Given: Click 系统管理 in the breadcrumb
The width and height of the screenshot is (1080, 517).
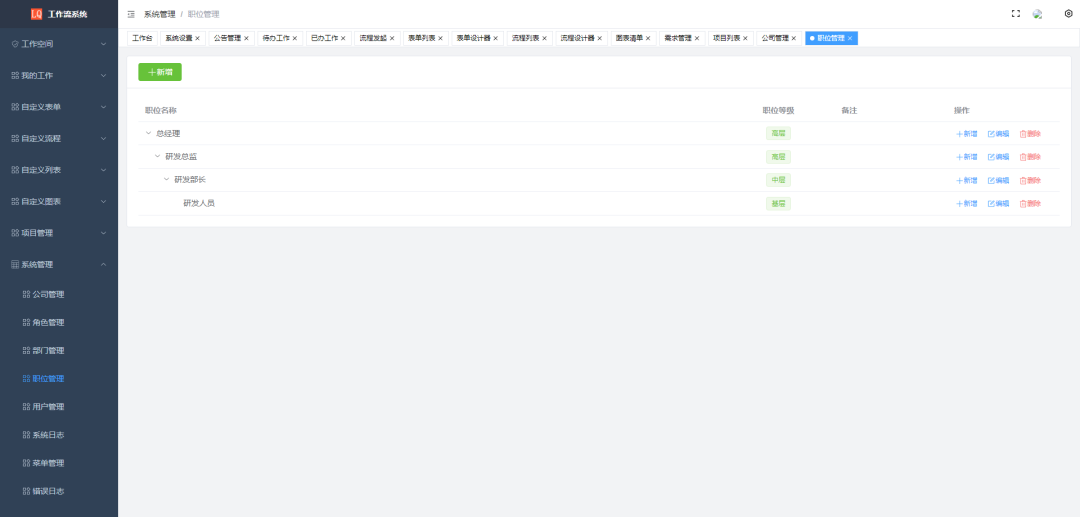Looking at the screenshot, I should (158, 14).
